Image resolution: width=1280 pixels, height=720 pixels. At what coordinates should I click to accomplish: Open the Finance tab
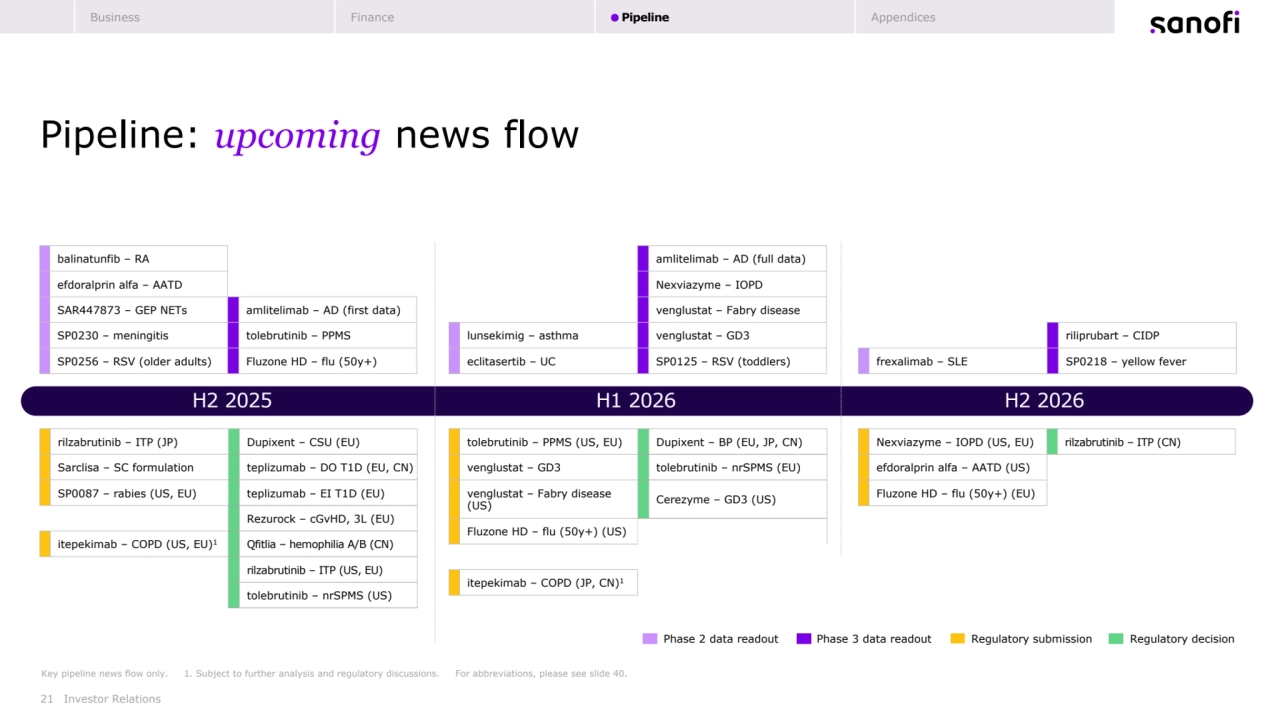464,17
